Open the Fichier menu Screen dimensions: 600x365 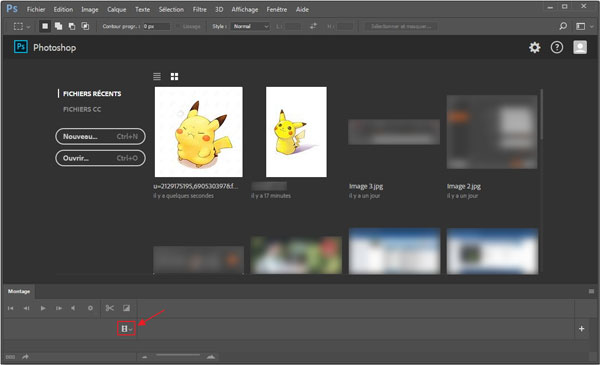(x=36, y=9)
